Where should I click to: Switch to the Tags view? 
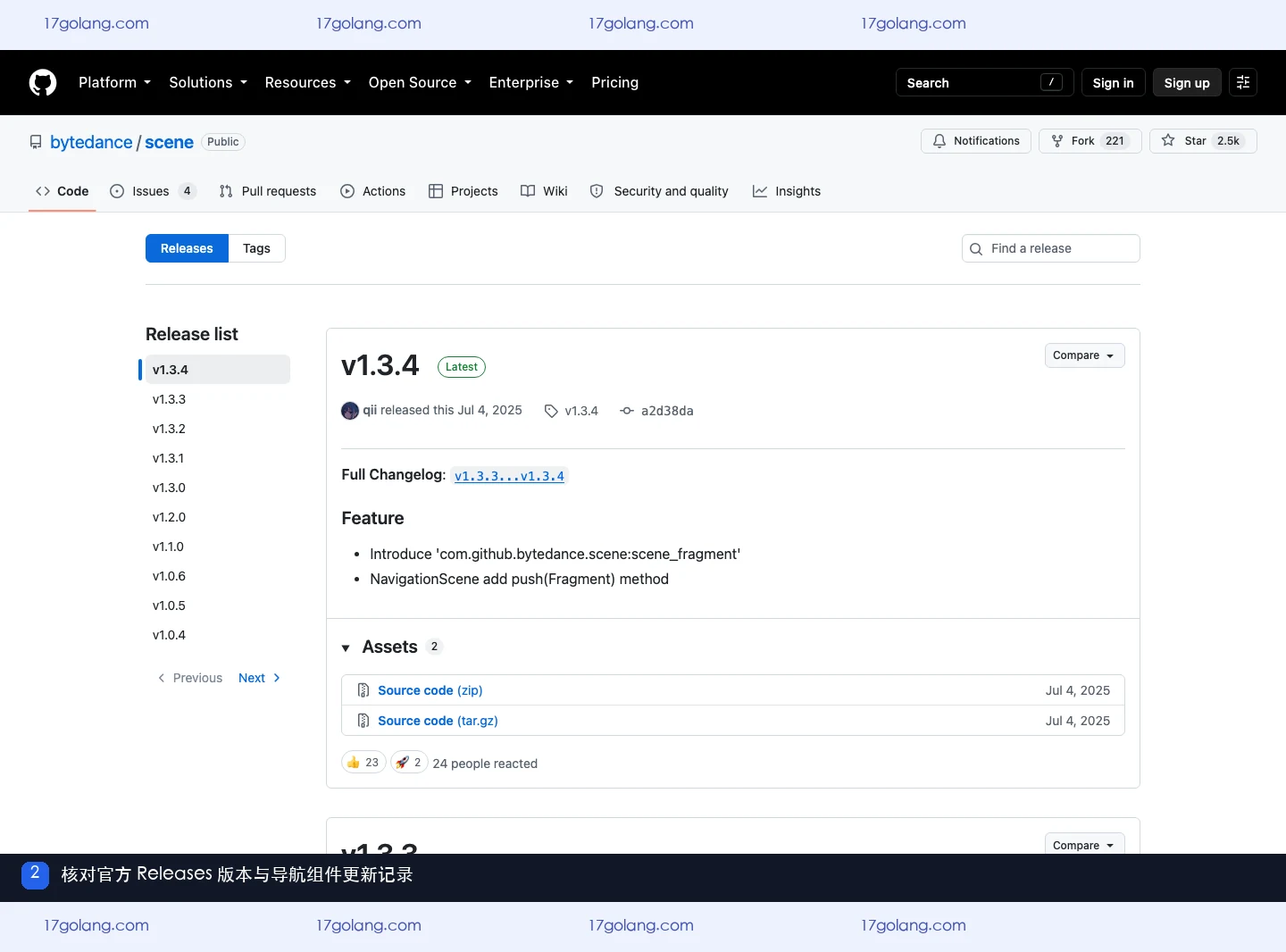(256, 248)
